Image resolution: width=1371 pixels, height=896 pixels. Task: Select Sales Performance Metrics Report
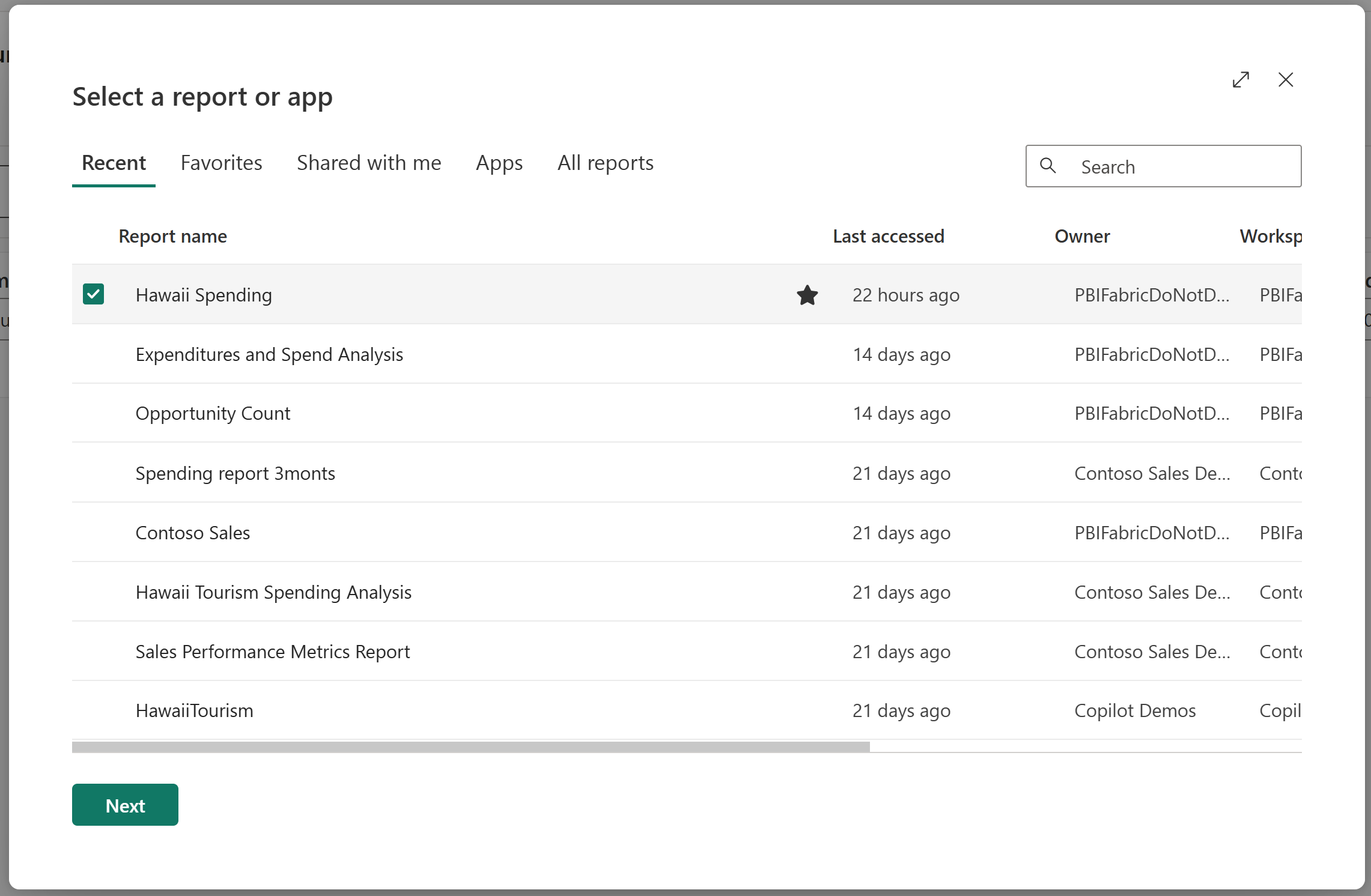click(273, 651)
